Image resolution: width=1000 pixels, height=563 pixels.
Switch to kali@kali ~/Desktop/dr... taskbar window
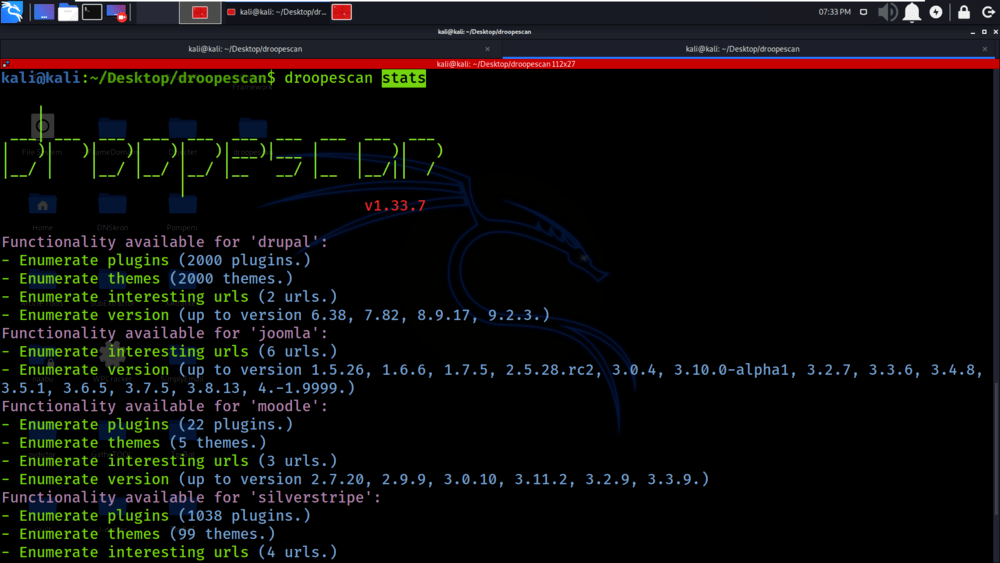[x=277, y=12]
